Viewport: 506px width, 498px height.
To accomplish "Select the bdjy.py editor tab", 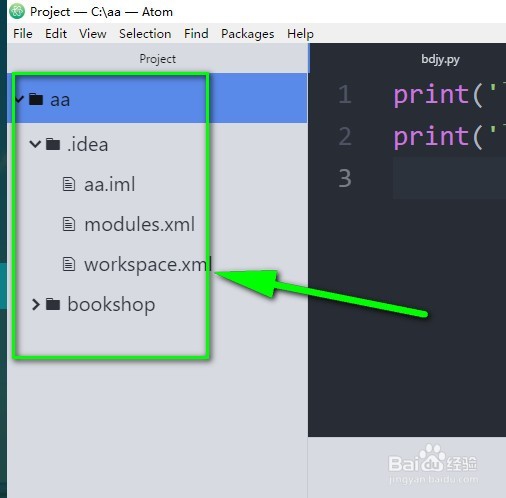I will pyautogui.click(x=440, y=59).
